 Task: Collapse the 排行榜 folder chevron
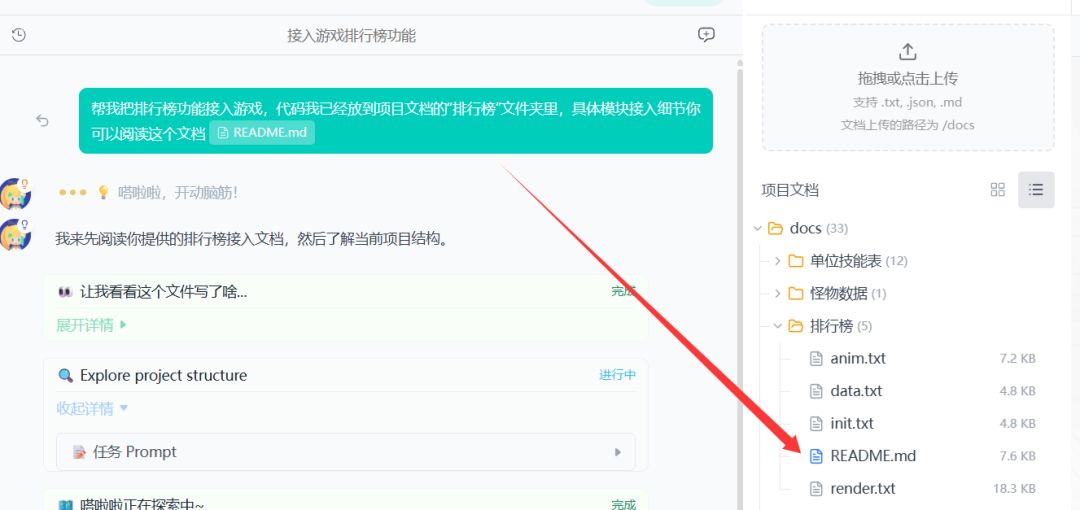pos(778,326)
